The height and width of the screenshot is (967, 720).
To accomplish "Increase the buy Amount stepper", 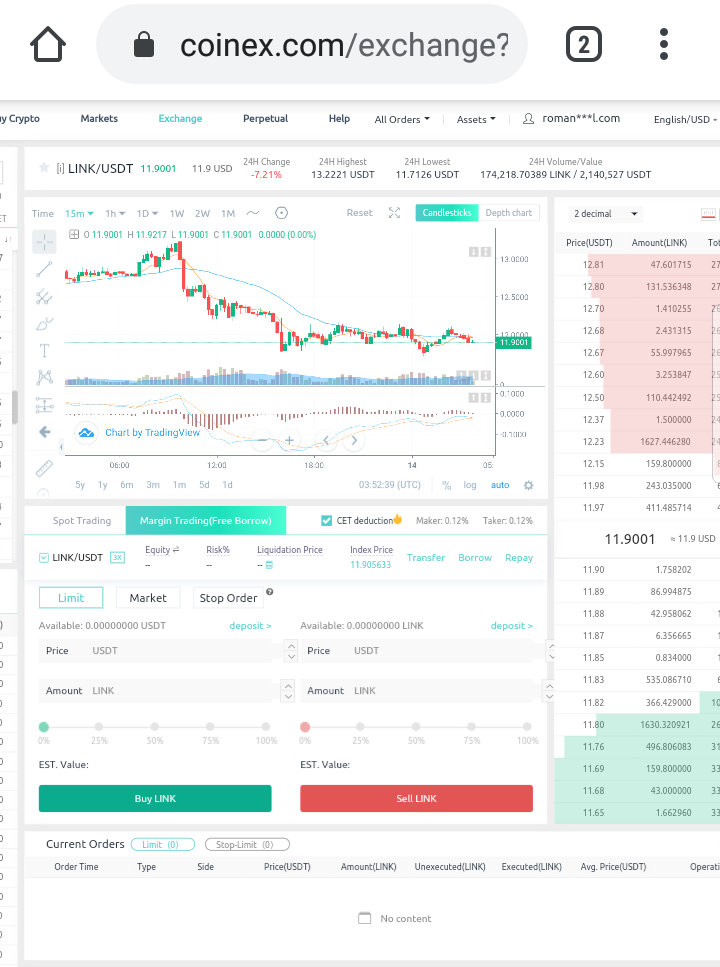I will 287,685.
